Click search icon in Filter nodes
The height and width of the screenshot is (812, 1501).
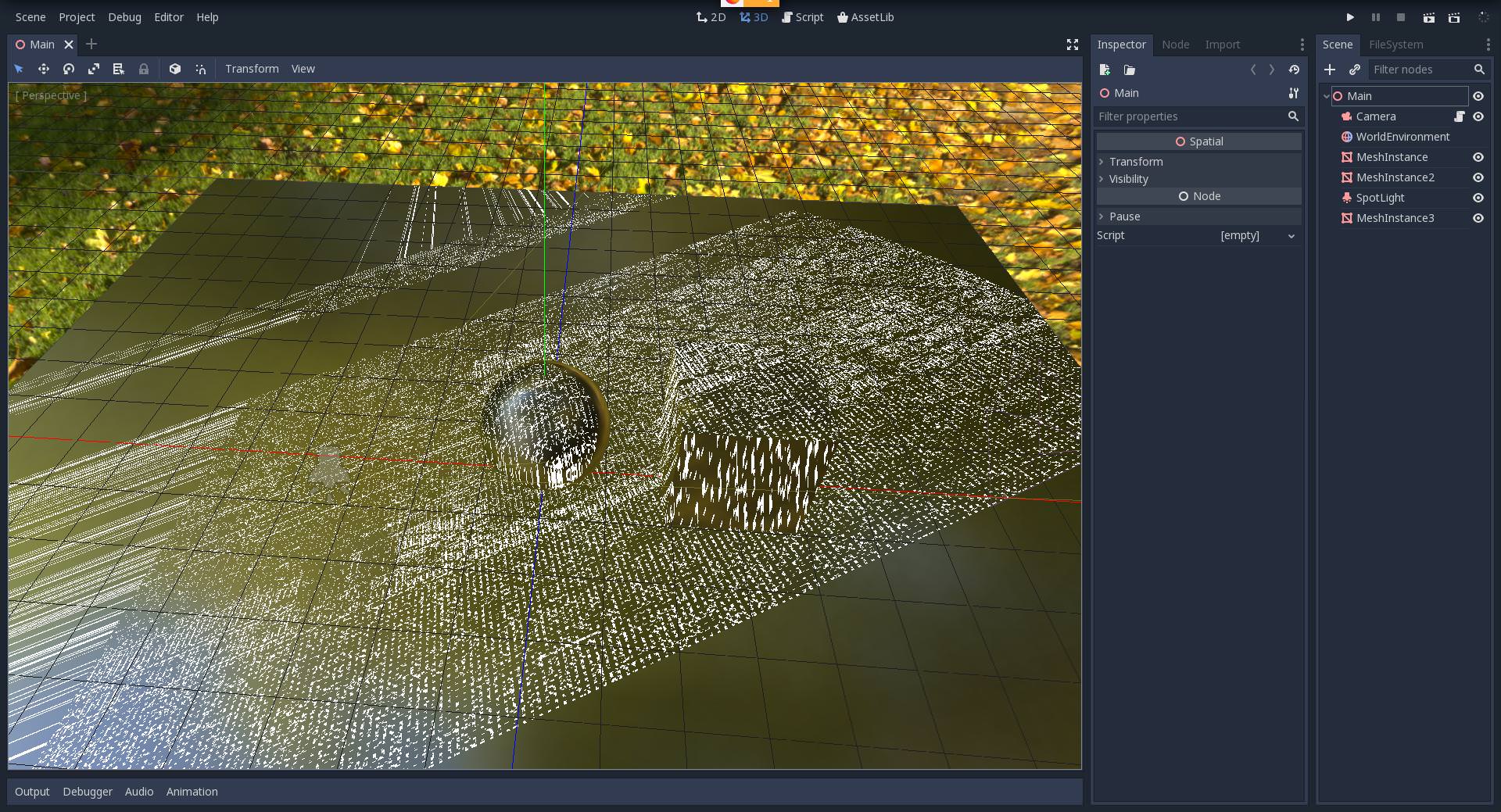(1479, 70)
